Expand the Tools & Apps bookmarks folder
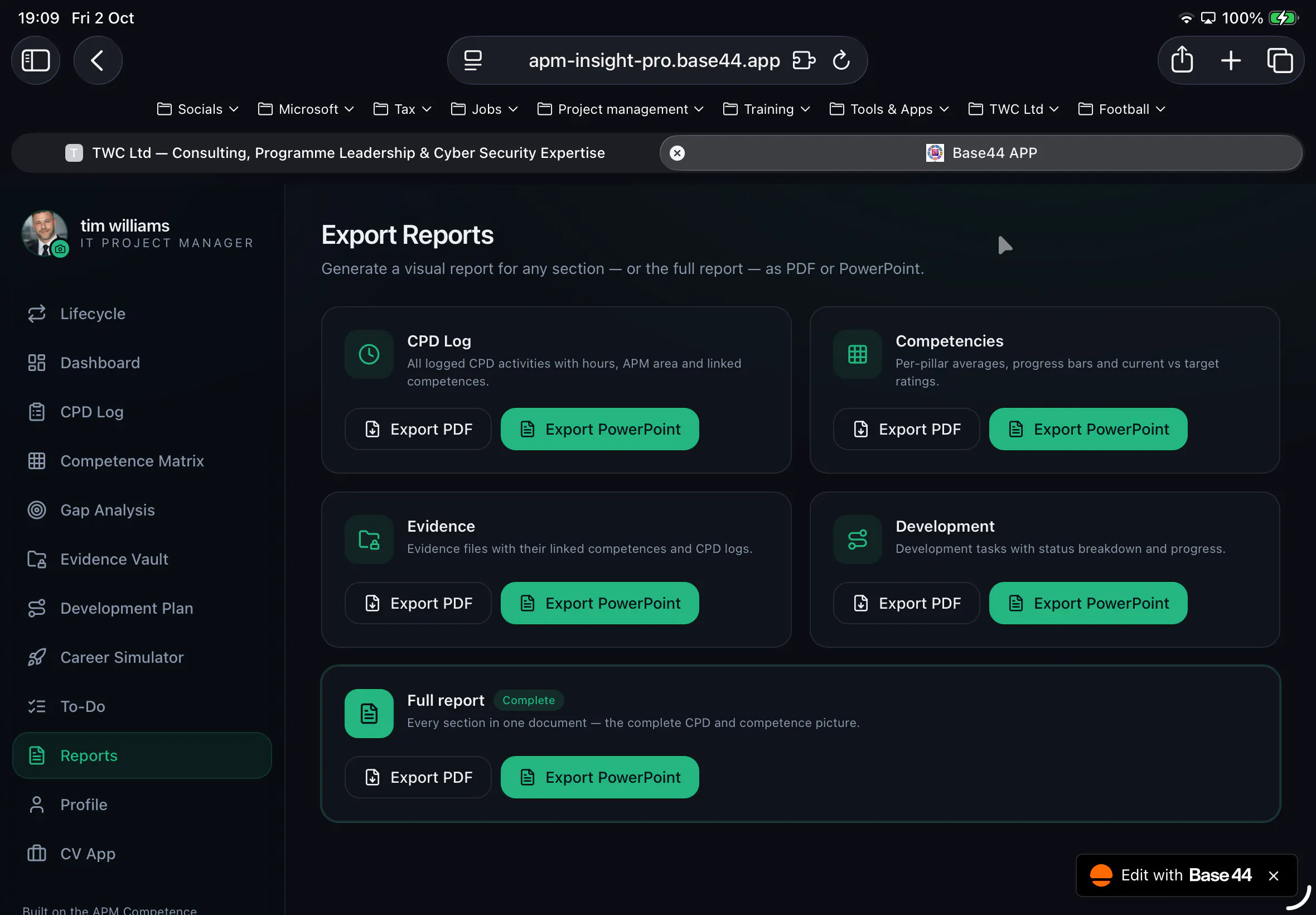This screenshot has height=915, width=1316. [x=889, y=109]
